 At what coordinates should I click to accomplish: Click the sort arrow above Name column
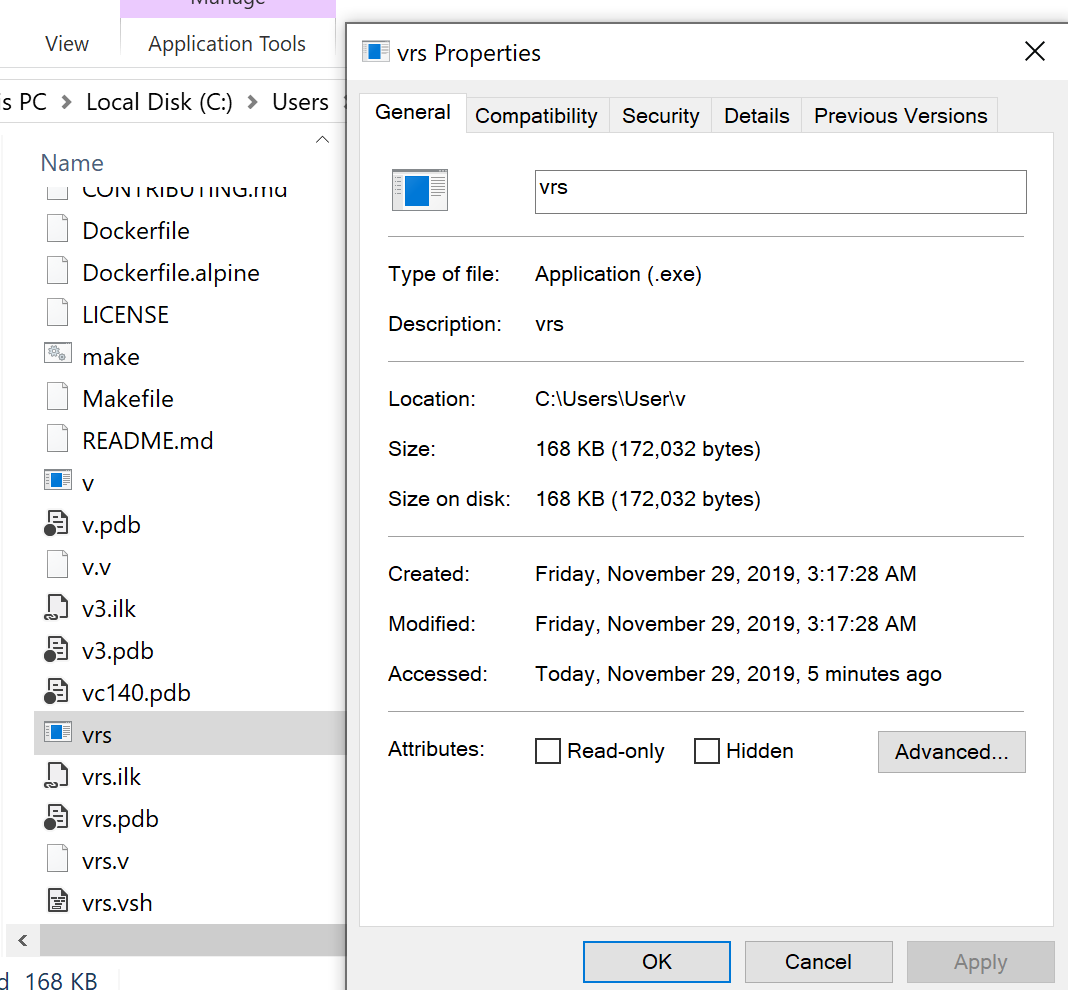tap(323, 140)
